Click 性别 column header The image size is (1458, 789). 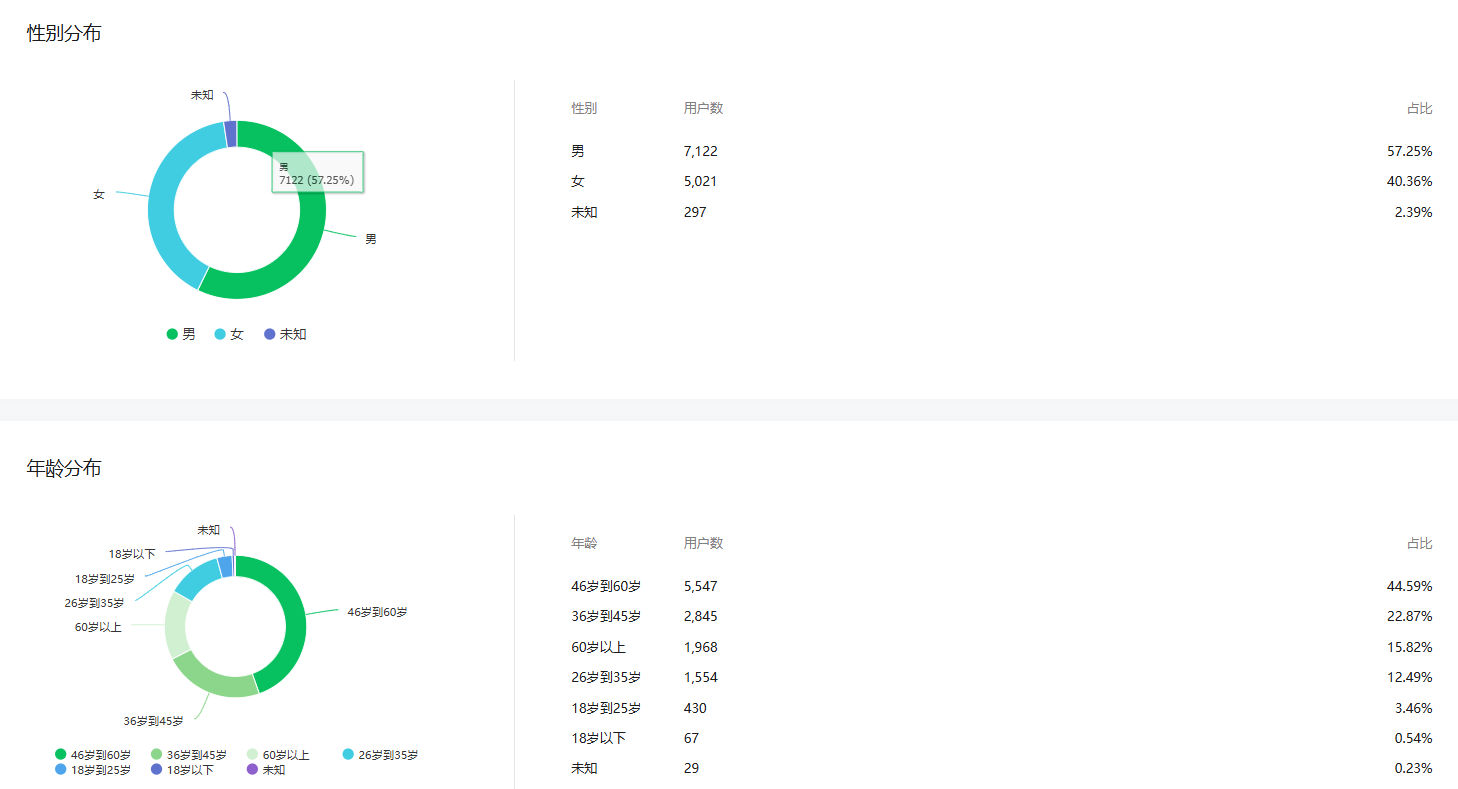tap(584, 108)
